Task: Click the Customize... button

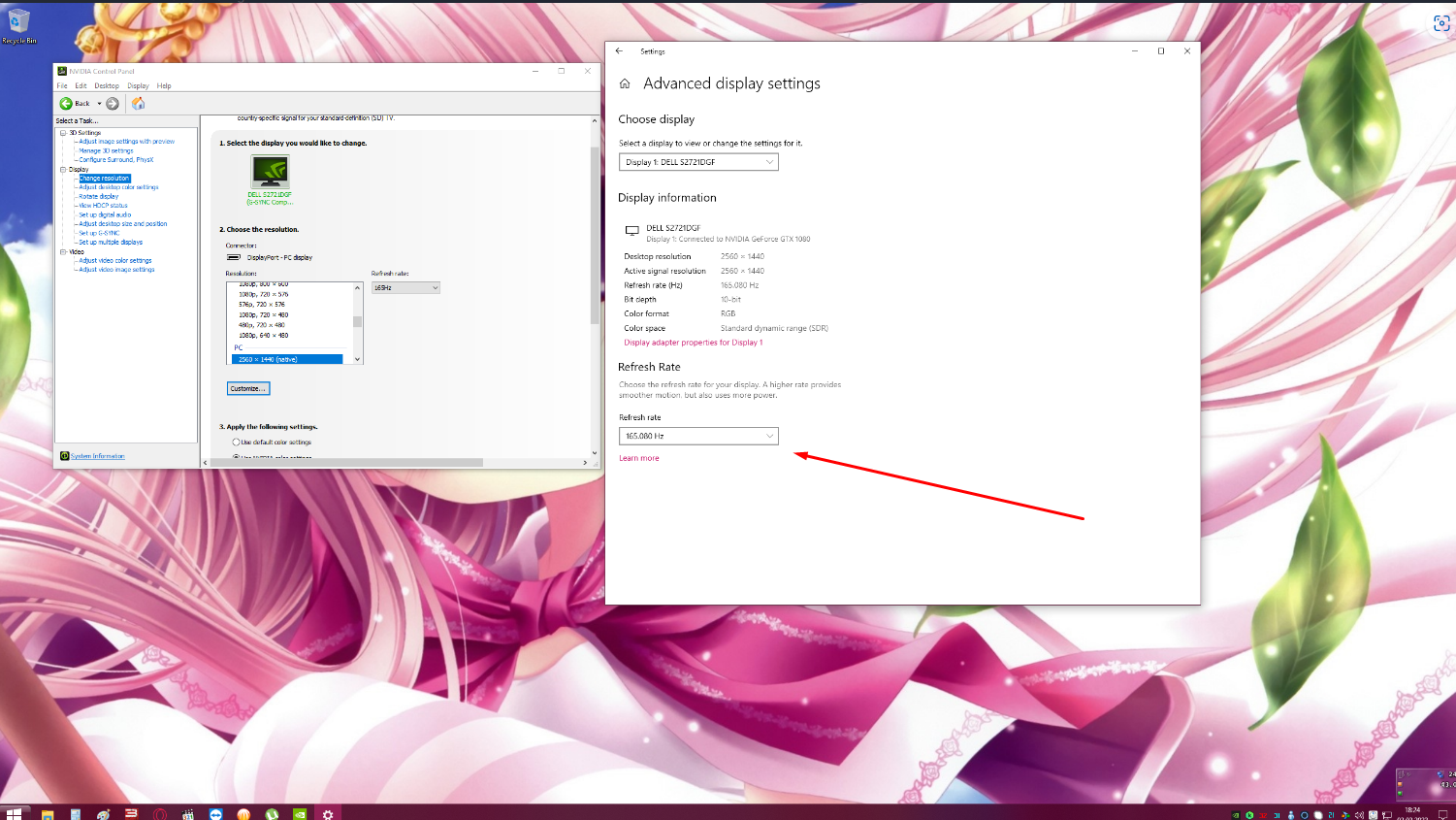Action: click(x=248, y=388)
